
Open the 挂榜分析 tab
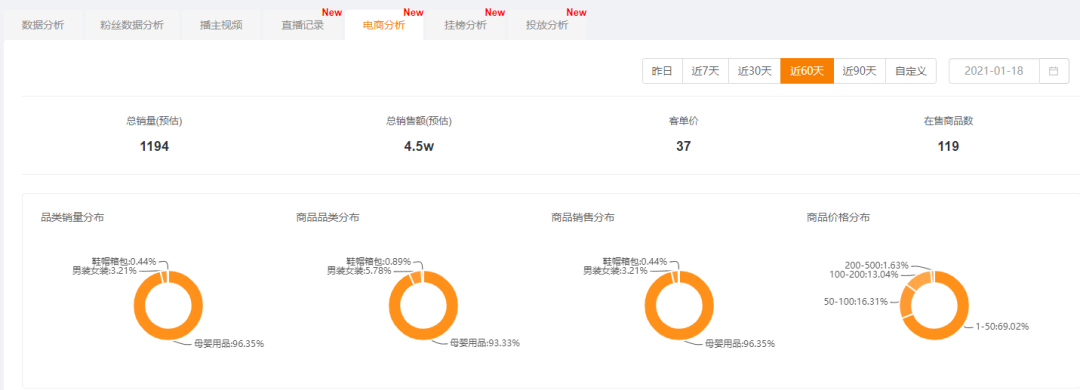[x=466, y=25]
